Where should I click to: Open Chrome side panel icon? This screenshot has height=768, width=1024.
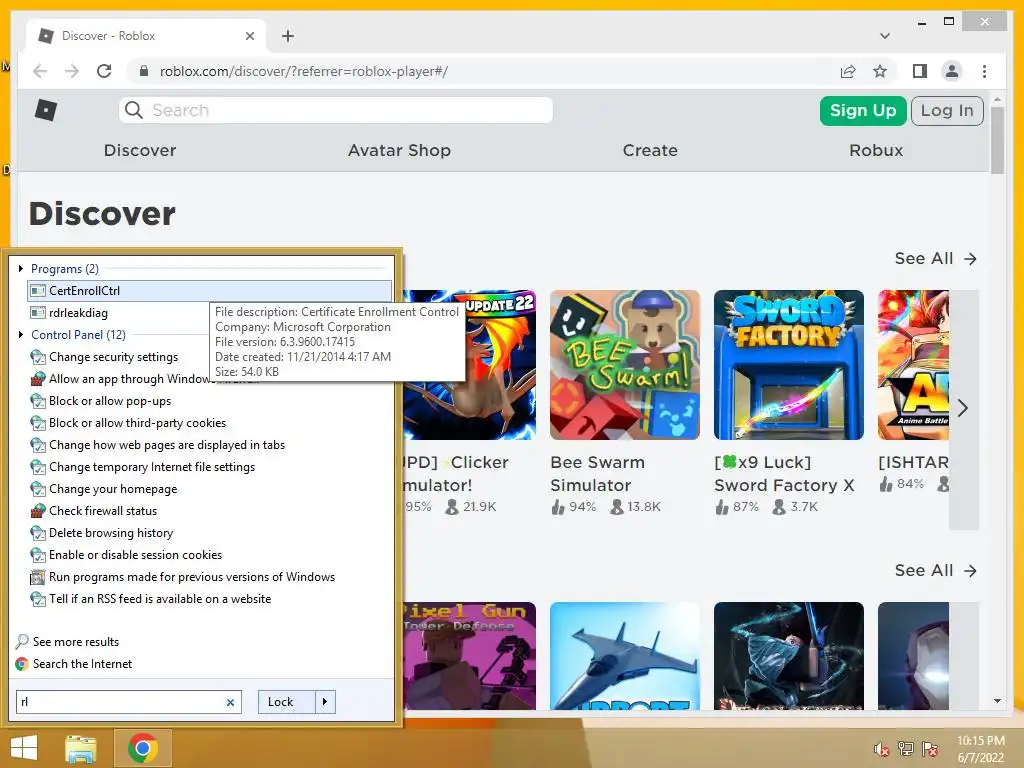[920, 71]
